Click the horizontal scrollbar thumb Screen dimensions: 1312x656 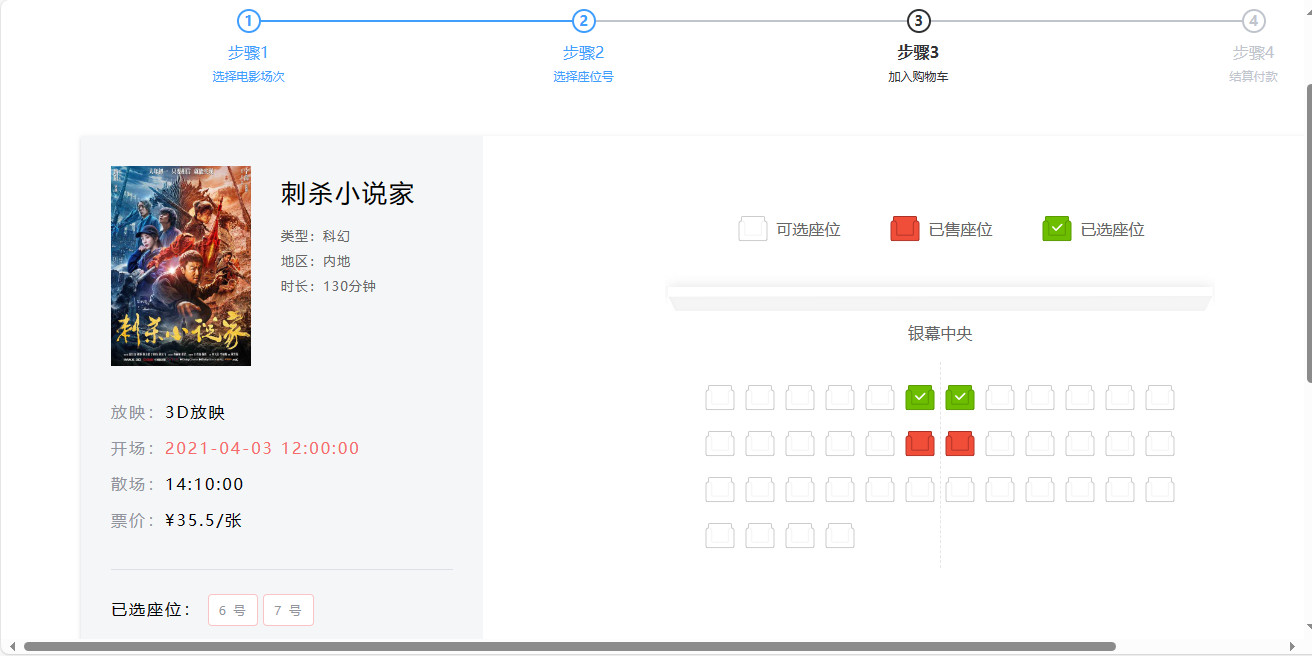pos(569,647)
